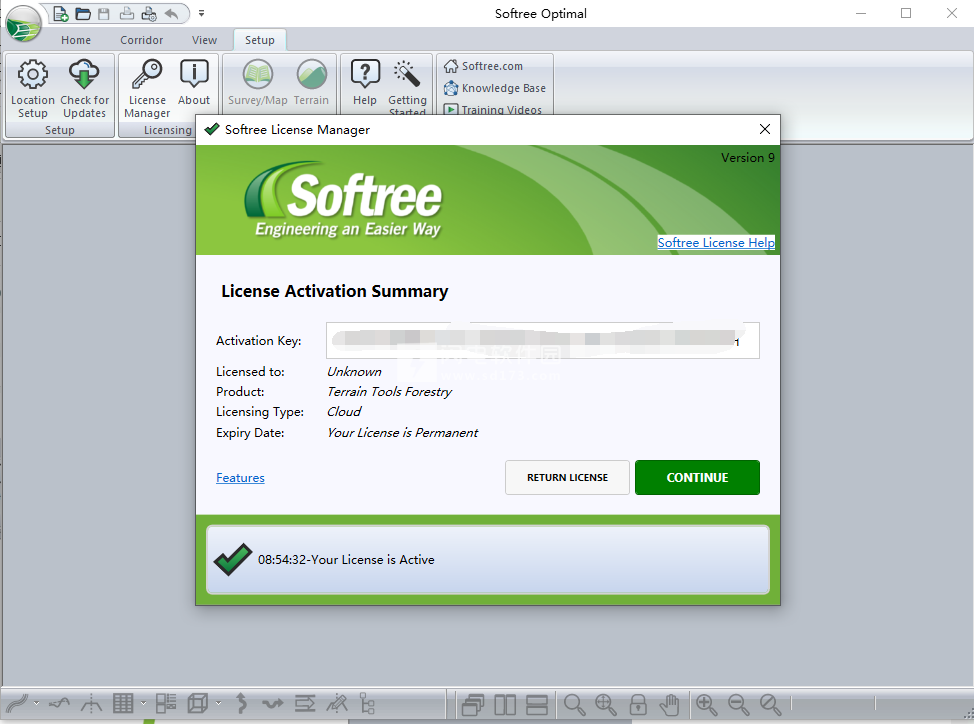The width and height of the screenshot is (974, 724).
Task: Click the 3D cube view icon
Action: click(198, 704)
